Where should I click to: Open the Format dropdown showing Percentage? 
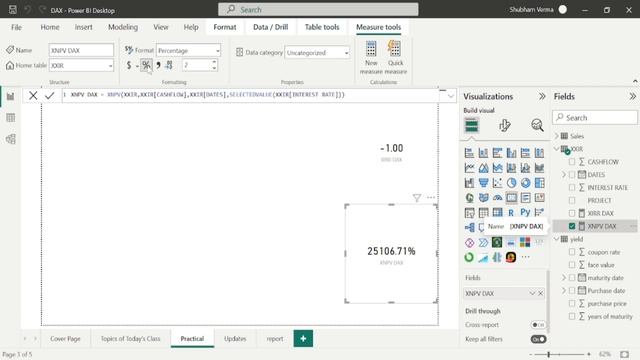coord(189,51)
